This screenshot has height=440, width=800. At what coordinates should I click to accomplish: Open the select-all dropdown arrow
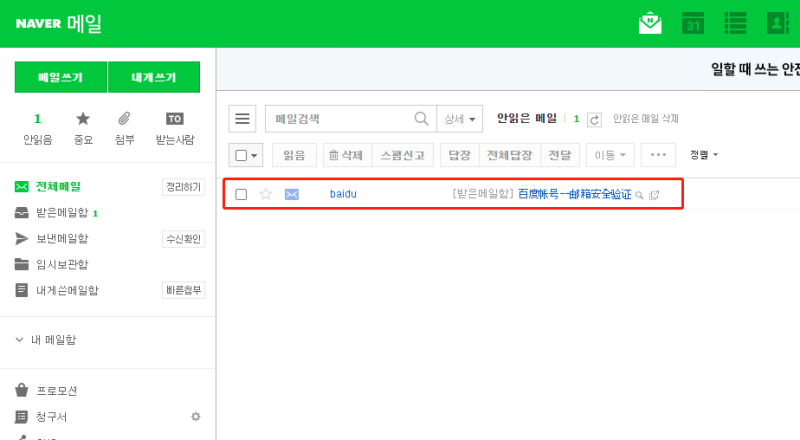(x=254, y=156)
